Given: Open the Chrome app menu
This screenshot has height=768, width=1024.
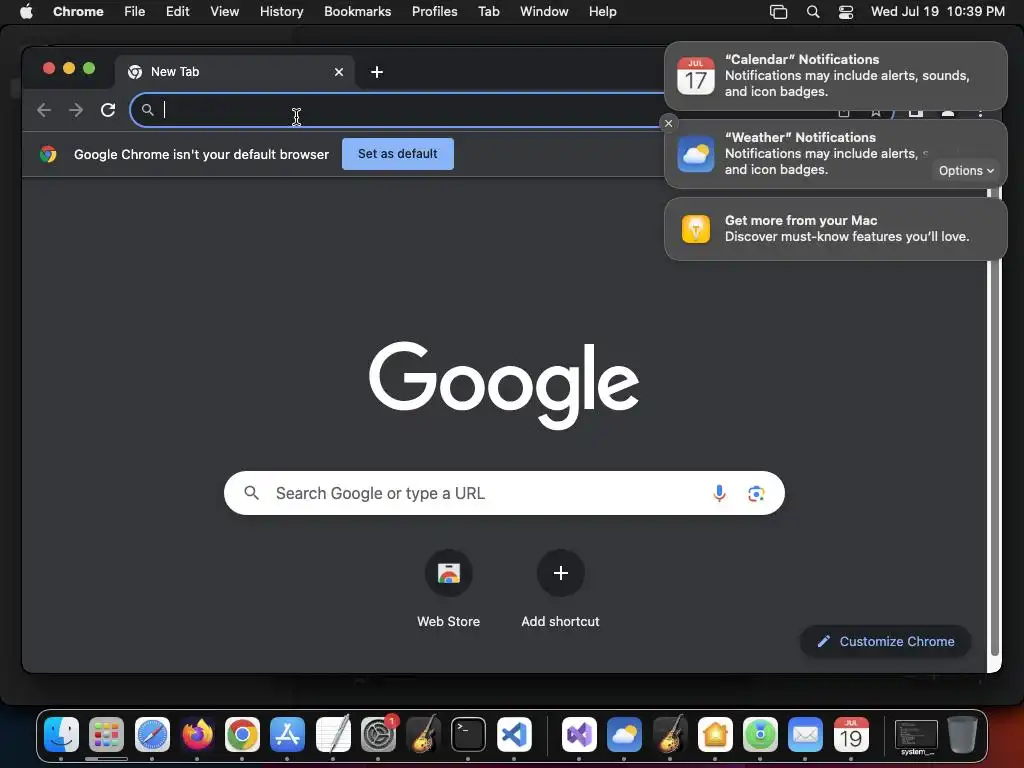Looking at the screenshot, I should [78, 12].
